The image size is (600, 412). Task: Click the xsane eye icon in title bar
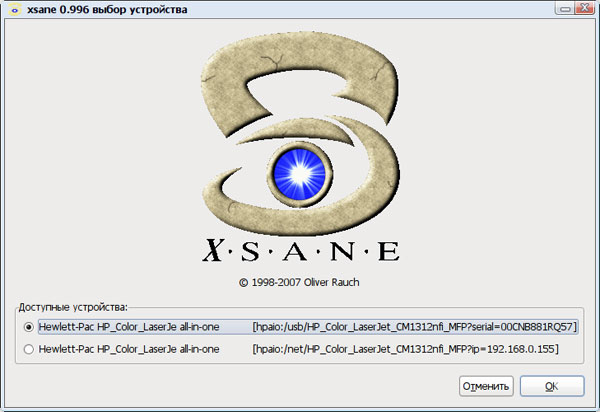pos(15,10)
